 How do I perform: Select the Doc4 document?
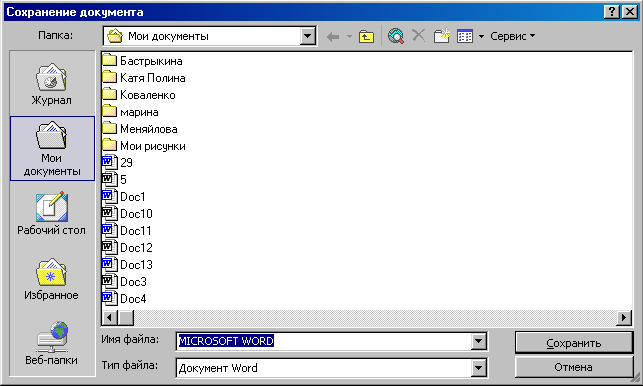(x=124, y=299)
